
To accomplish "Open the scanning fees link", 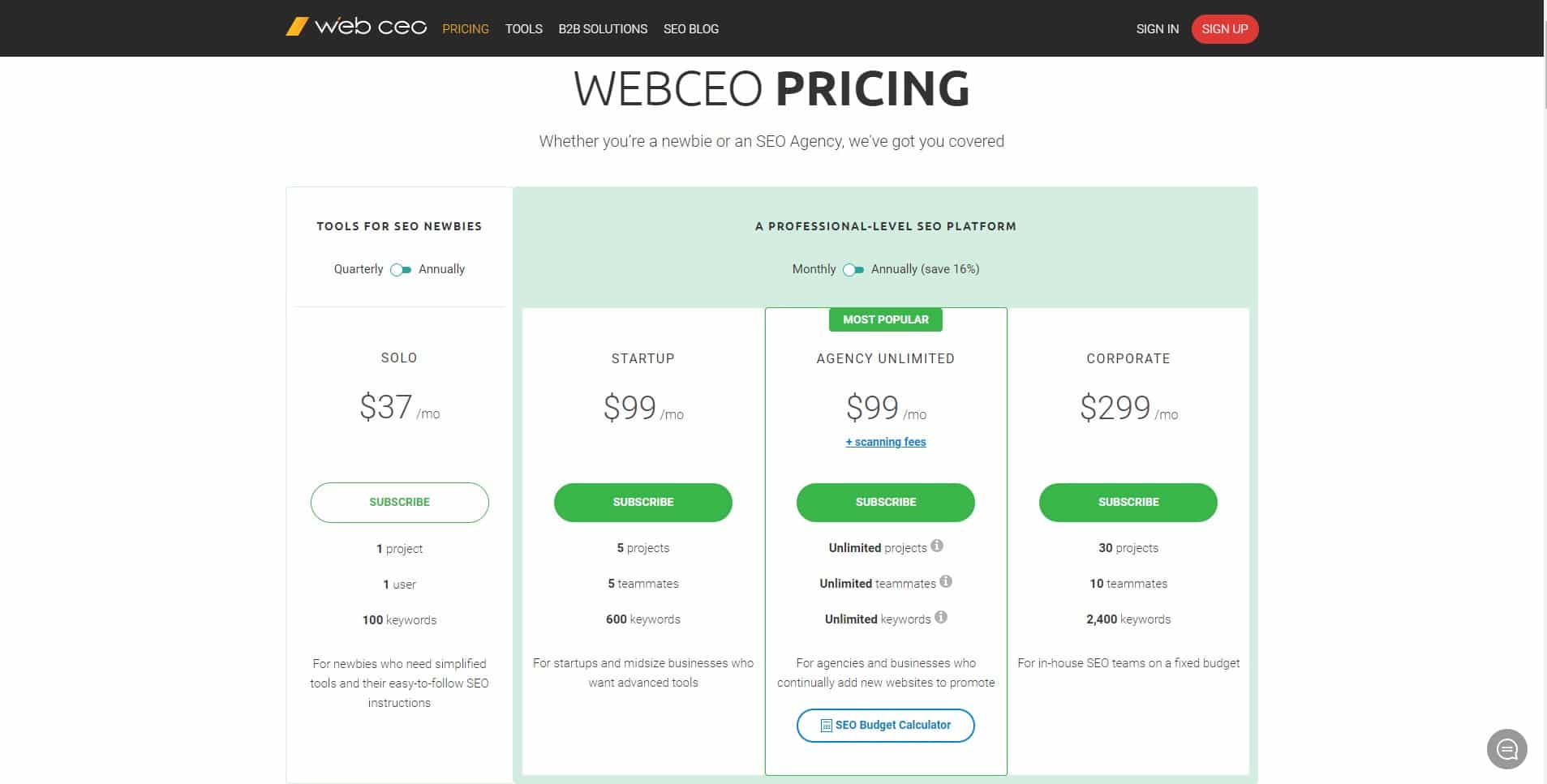I will 886,442.
